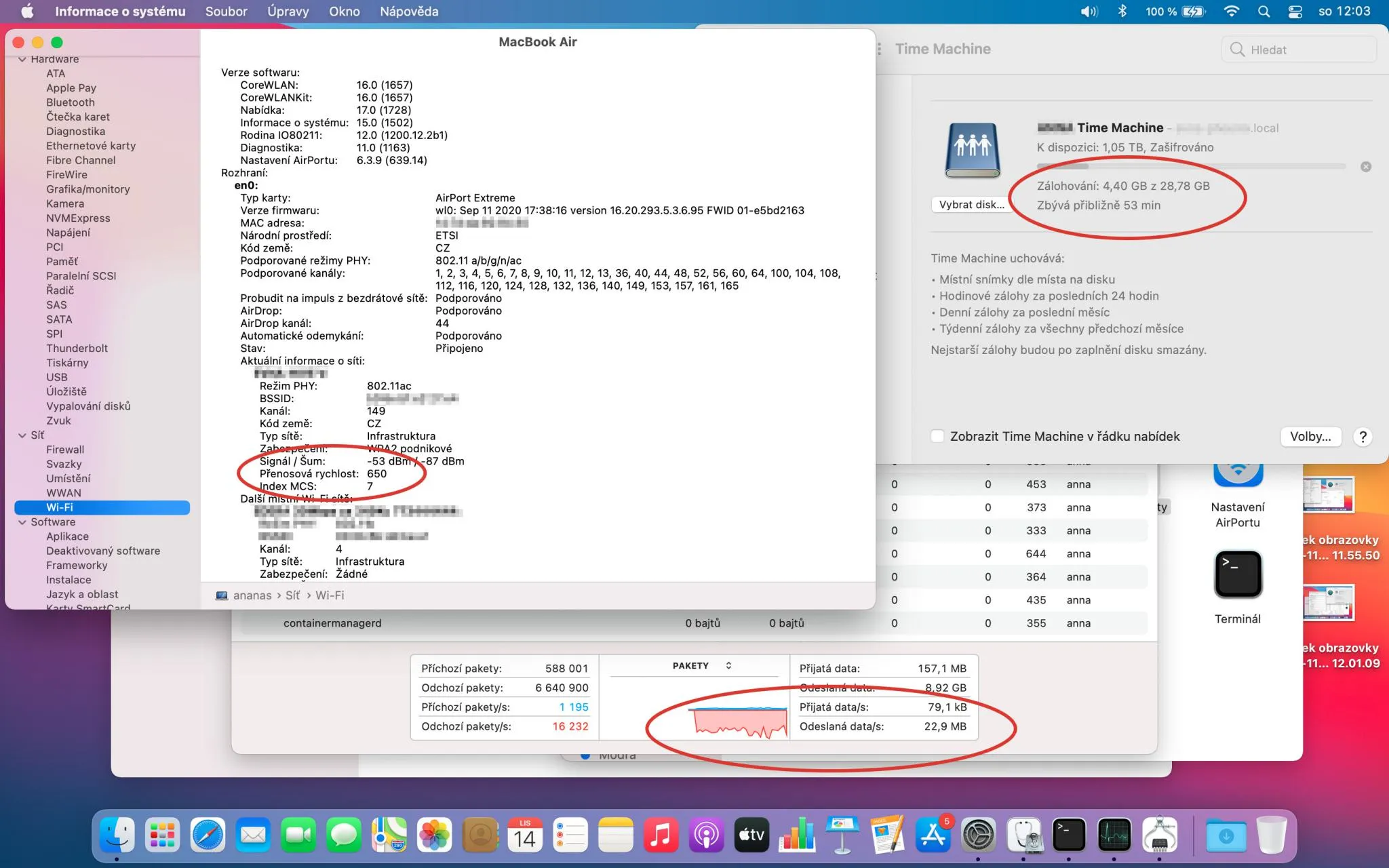Open Launchpad from the Dock
Viewport: 1389px width, 868px height.
pyautogui.click(x=162, y=834)
